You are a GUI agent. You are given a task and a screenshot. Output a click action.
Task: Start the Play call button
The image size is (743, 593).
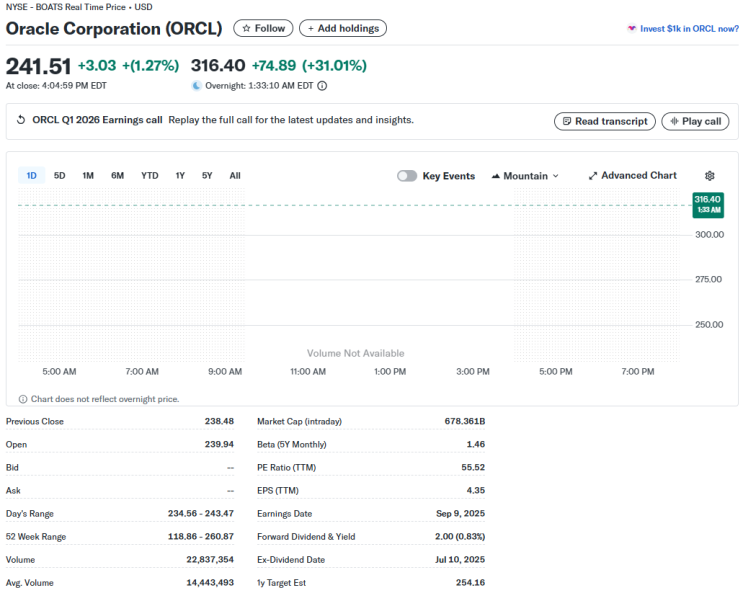[695, 121]
